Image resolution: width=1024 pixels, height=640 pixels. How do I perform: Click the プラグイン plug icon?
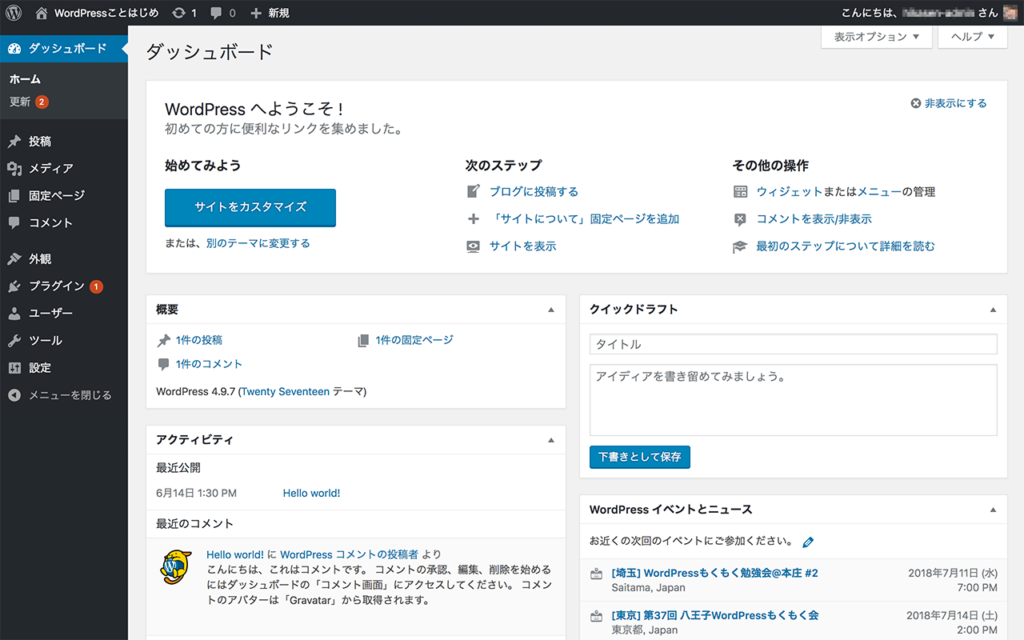[x=14, y=286]
